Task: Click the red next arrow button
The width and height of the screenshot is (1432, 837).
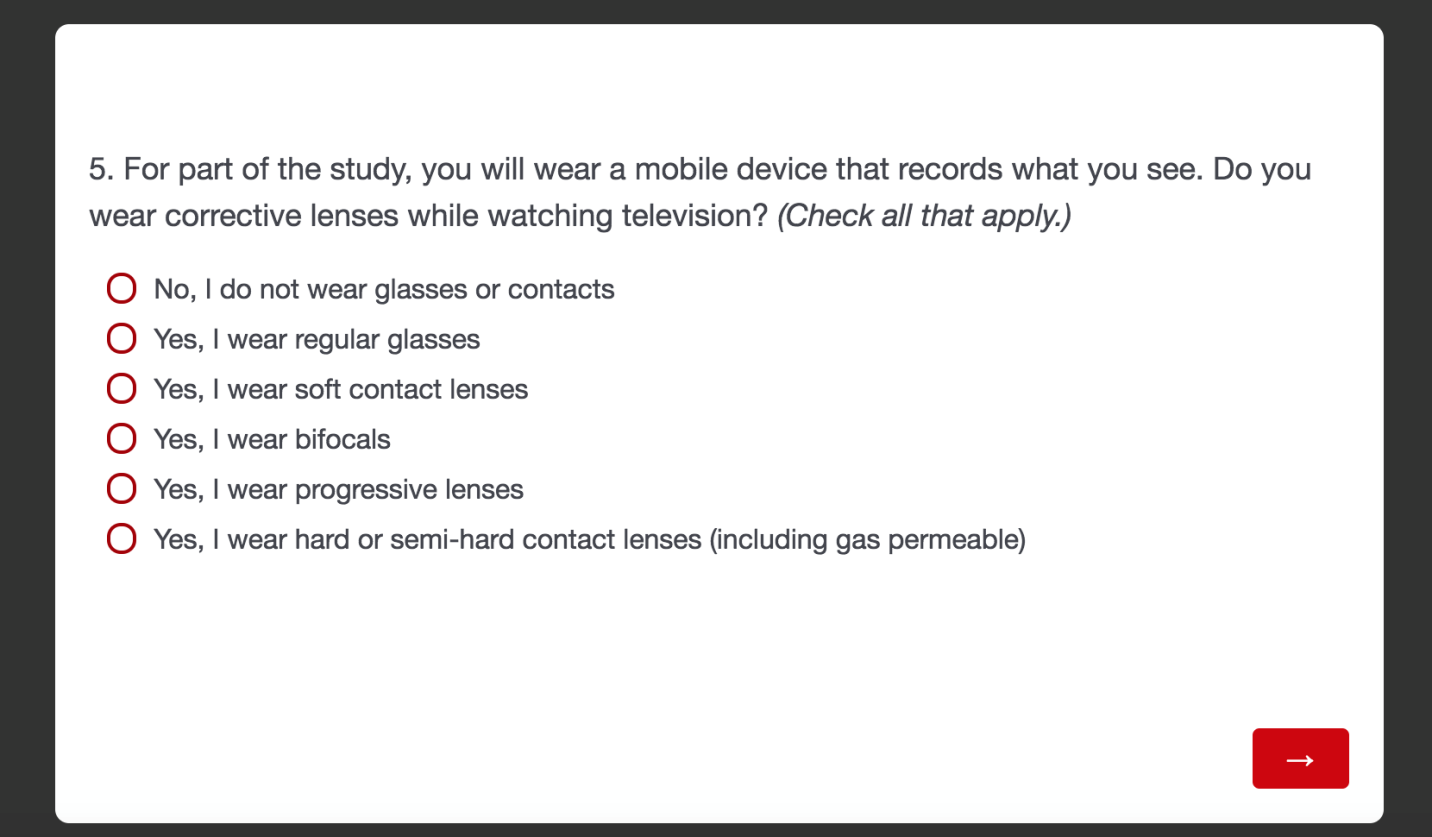Action: click(1300, 758)
